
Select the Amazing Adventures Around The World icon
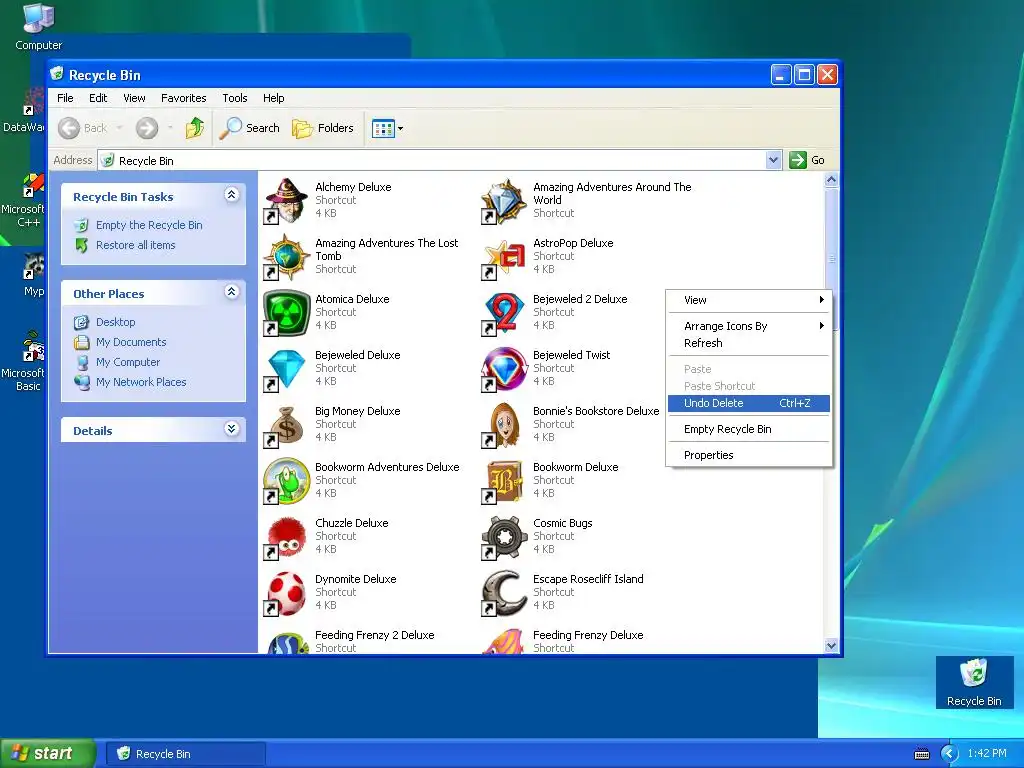[504, 201]
